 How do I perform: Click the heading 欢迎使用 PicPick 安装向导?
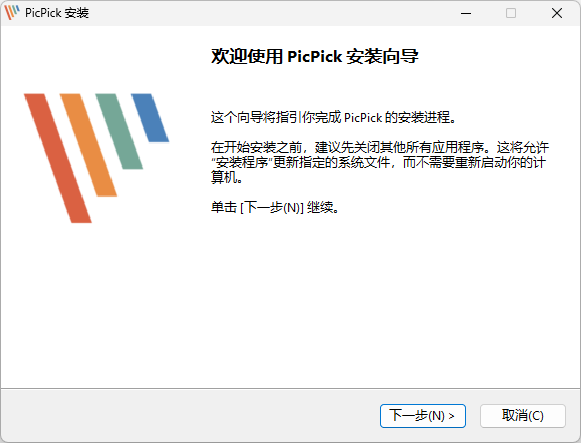315,56
